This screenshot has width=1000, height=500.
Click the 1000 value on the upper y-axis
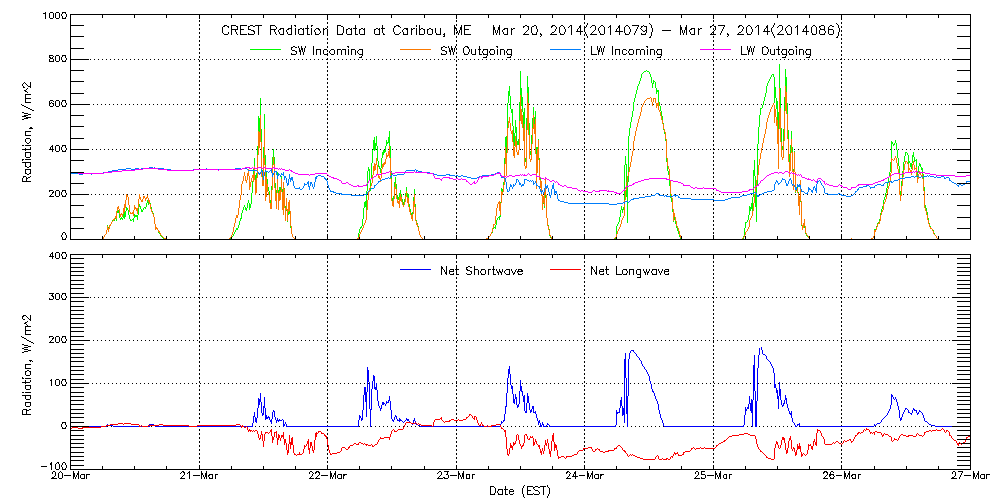[54, 18]
